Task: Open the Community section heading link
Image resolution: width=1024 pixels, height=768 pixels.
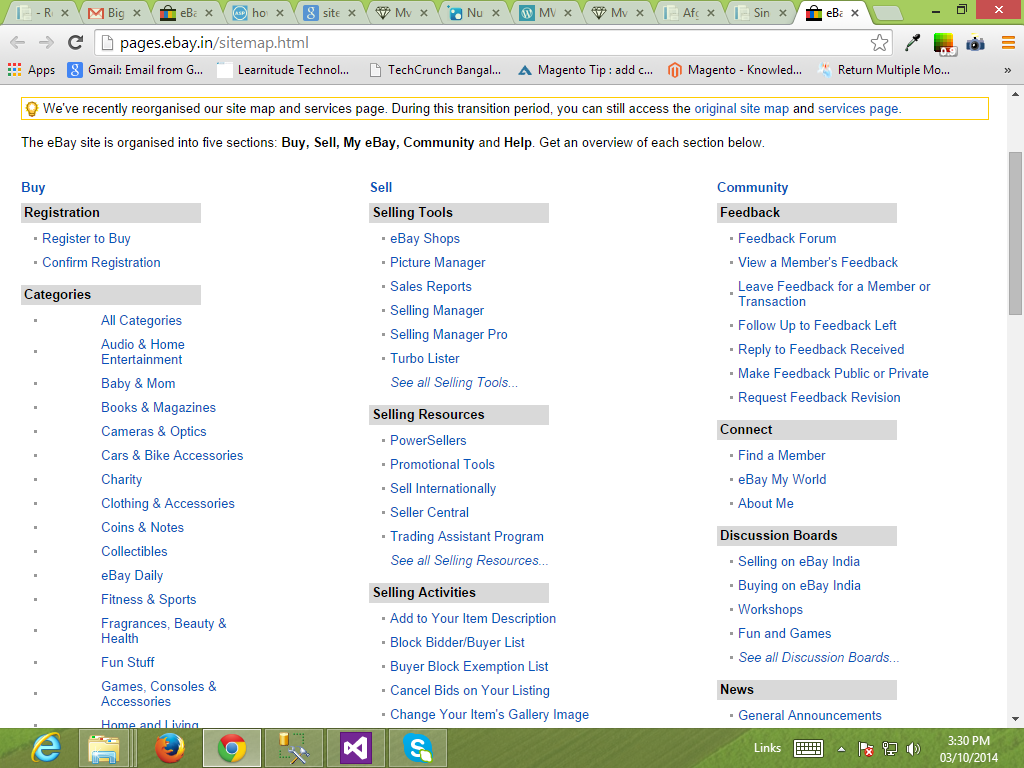Action: coord(752,187)
